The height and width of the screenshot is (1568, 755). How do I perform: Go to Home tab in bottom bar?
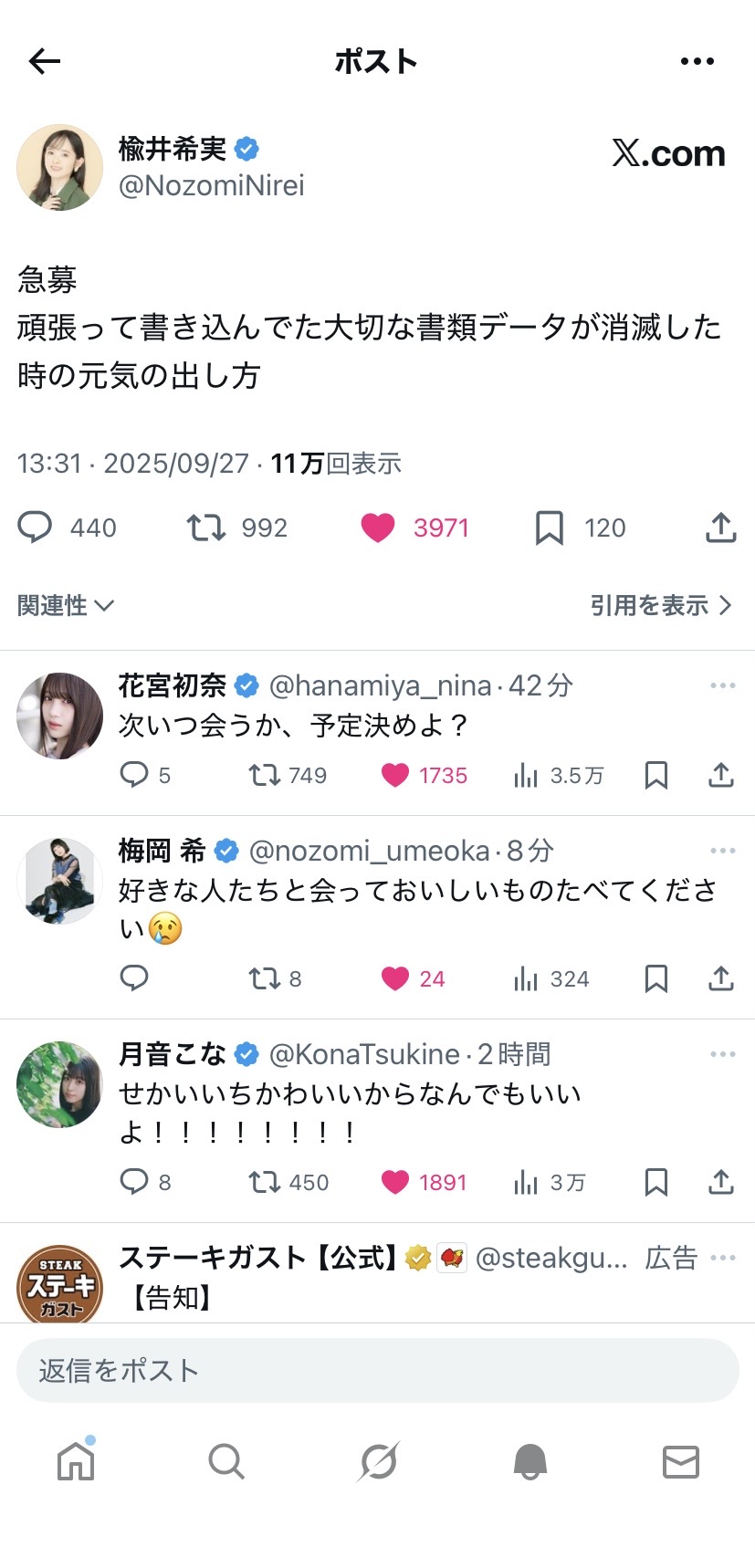tap(76, 1461)
